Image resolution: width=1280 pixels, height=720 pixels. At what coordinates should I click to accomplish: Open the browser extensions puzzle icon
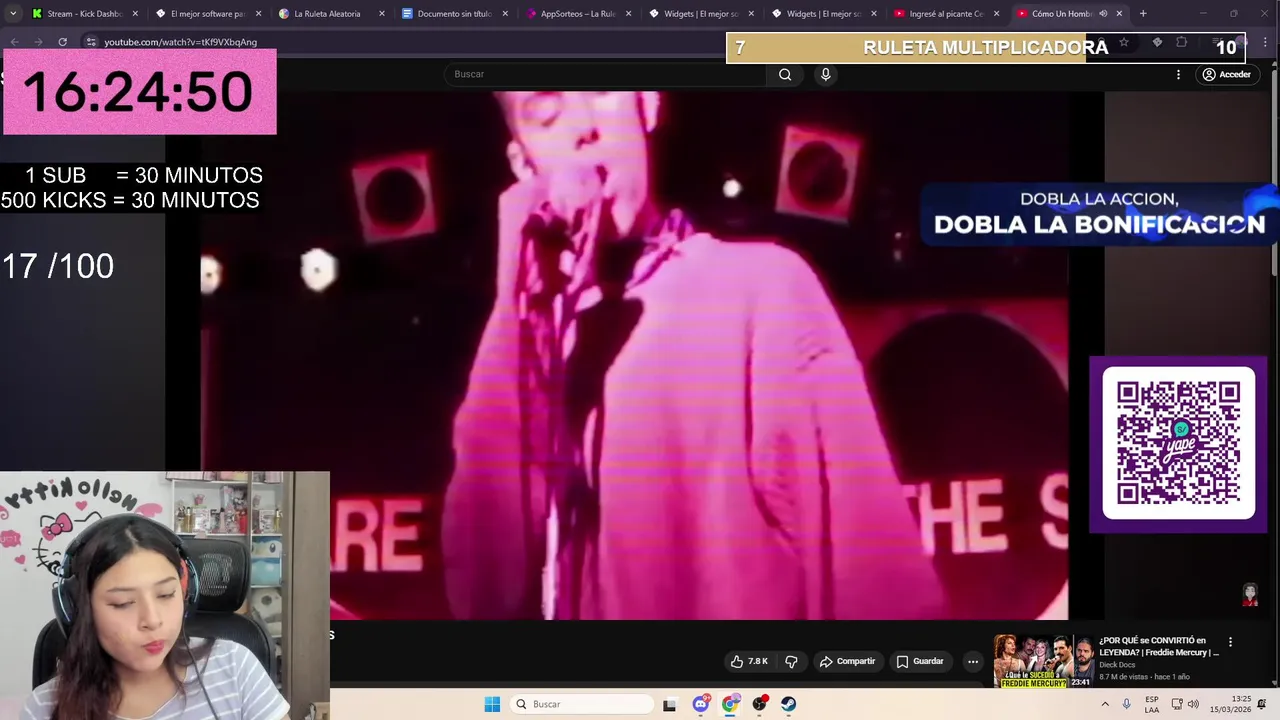pos(1181,42)
